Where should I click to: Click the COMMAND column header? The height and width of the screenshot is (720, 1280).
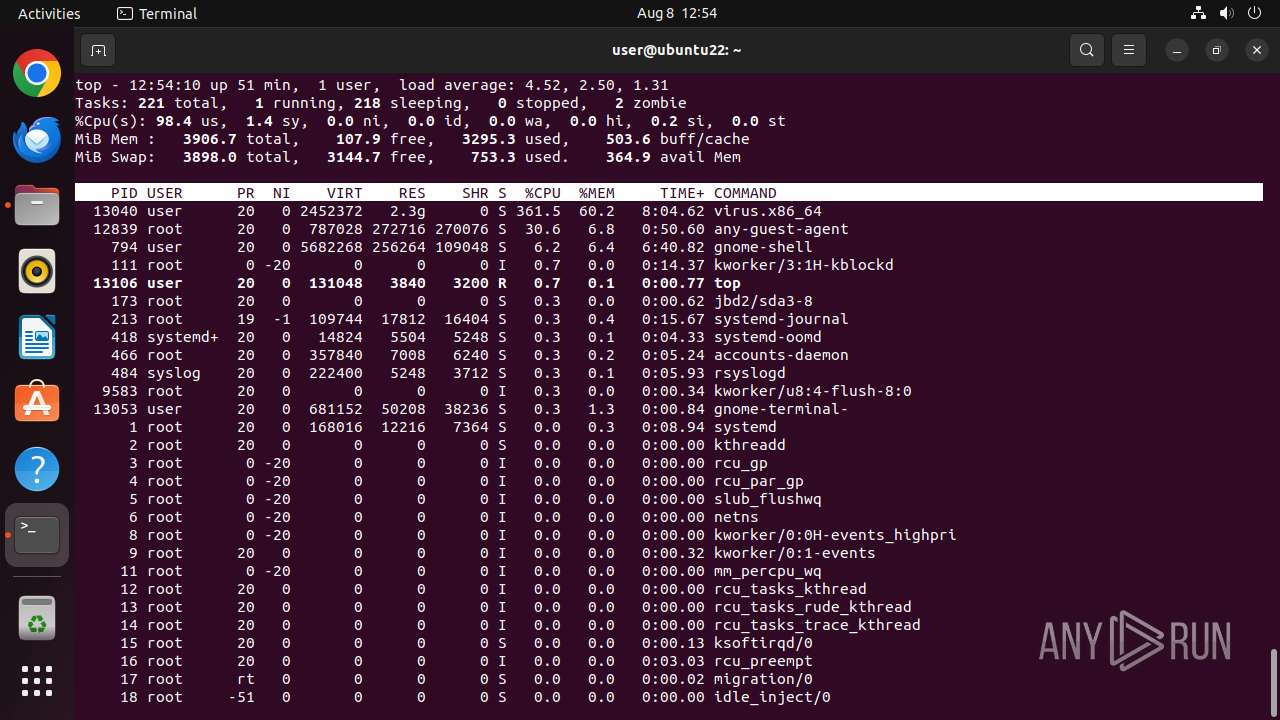click(745, 193)
